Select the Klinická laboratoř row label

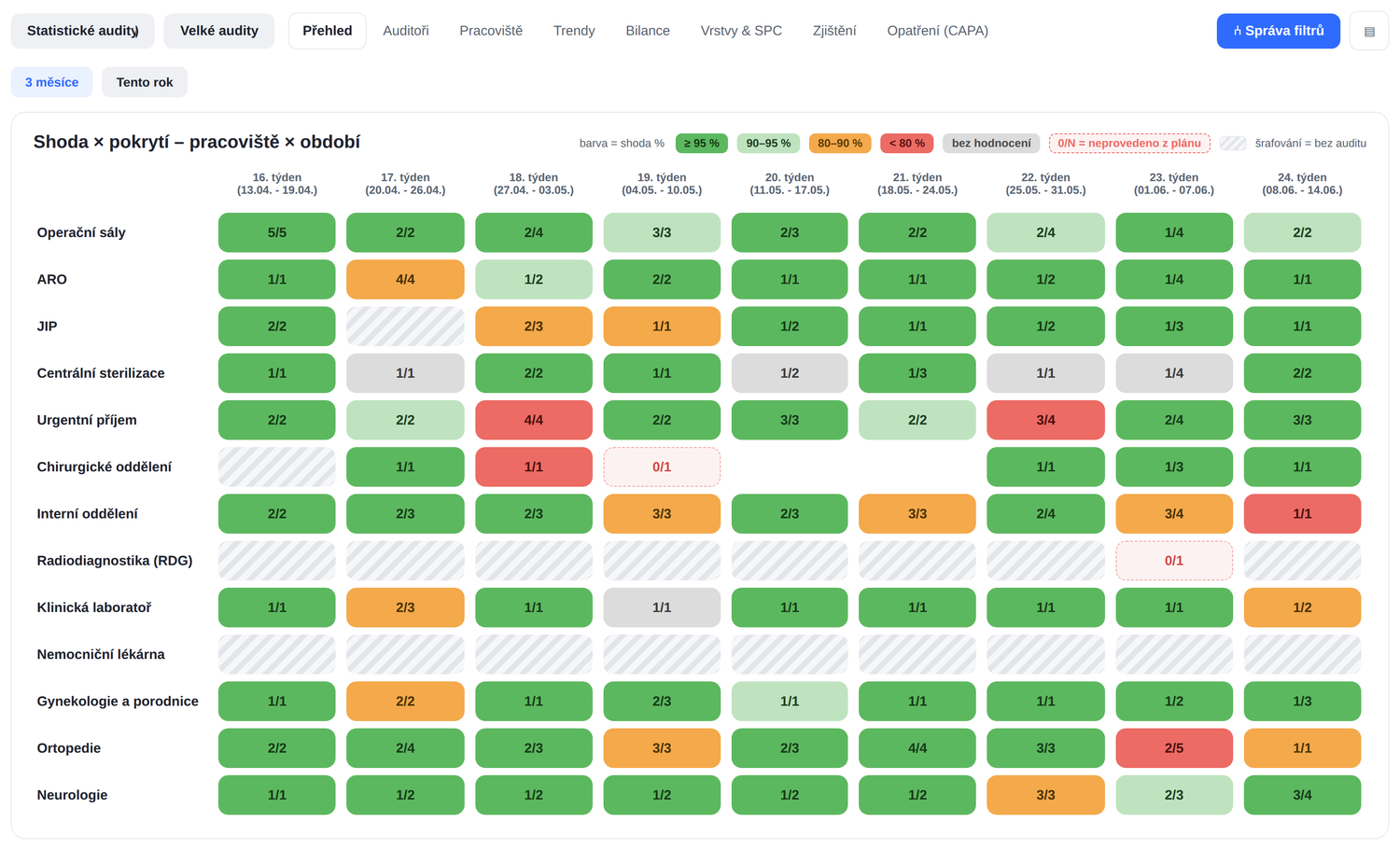coord(94,607)
